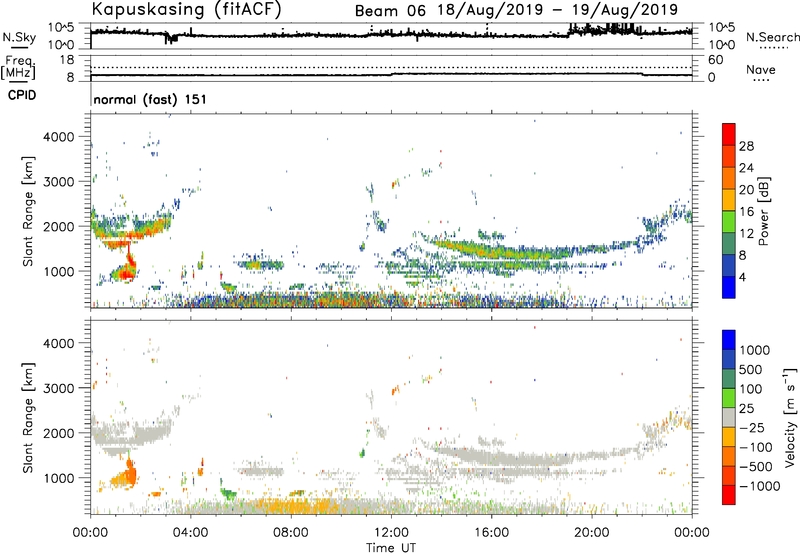The width and height of the screenshot is (800, 554).
Task: Select the yellow 16-20 dB Power colorbar segment
Action: coord(729,200)
